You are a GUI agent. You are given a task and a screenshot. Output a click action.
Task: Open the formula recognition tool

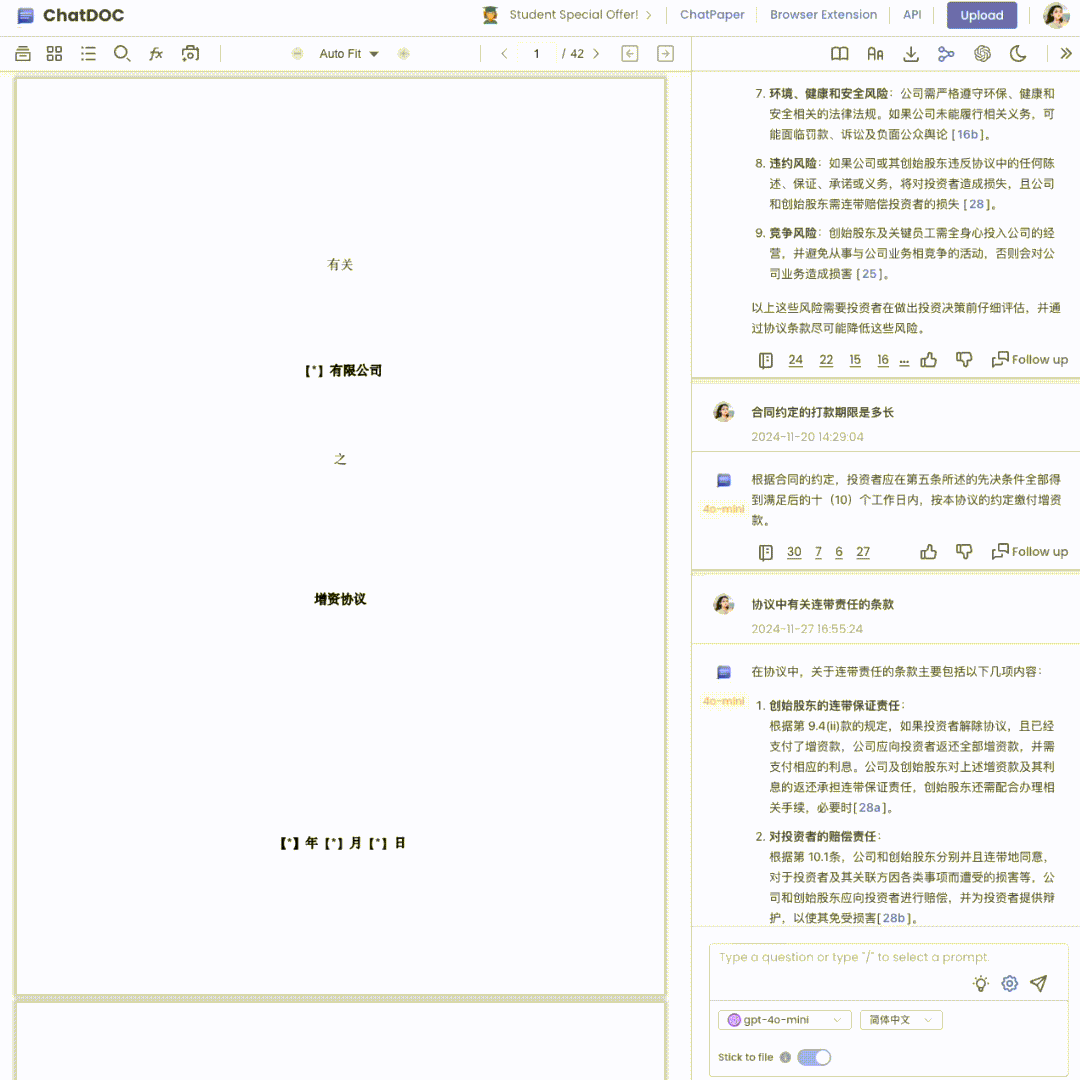(x=155, y=53)
